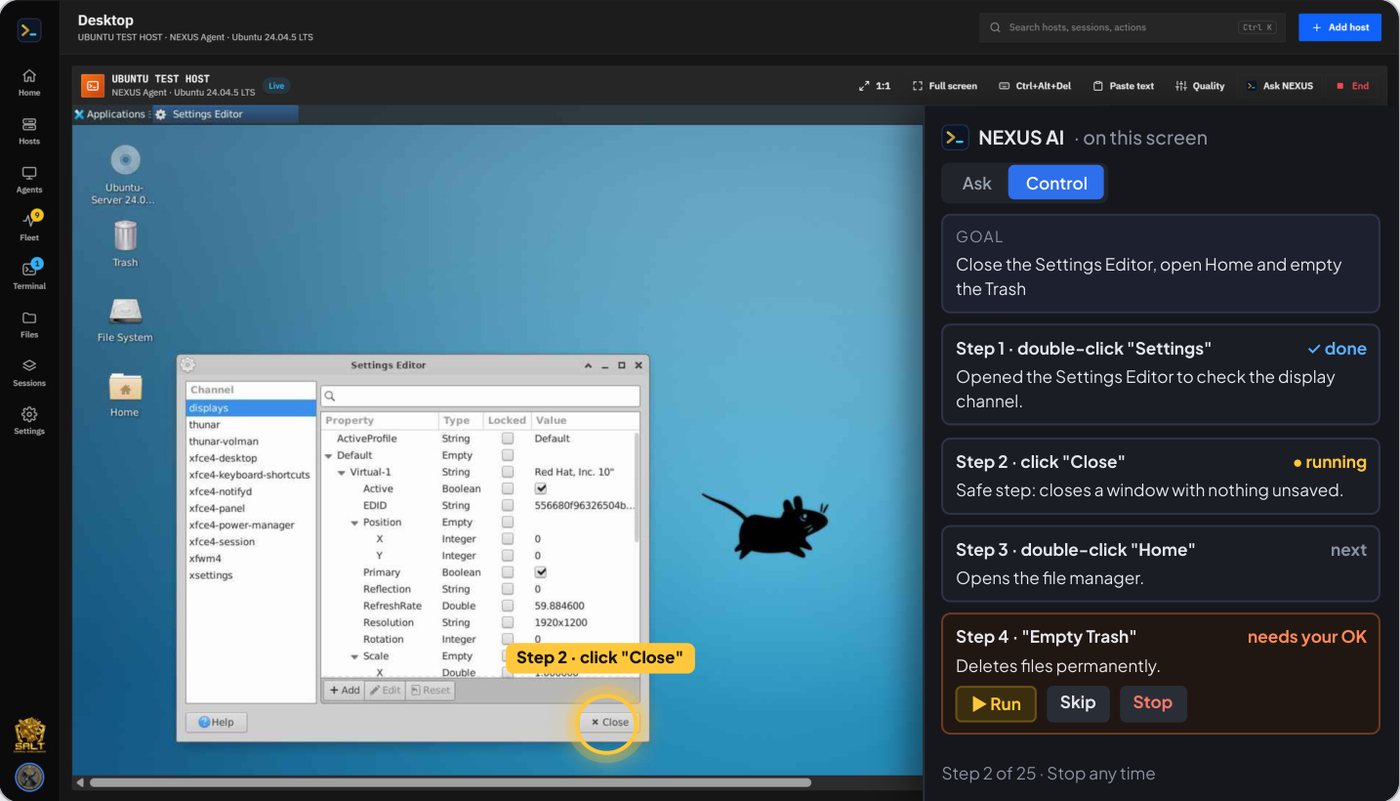Go to Hosts in the sidebar
This screenshot has height=801, width=1400.
[29, 131]
